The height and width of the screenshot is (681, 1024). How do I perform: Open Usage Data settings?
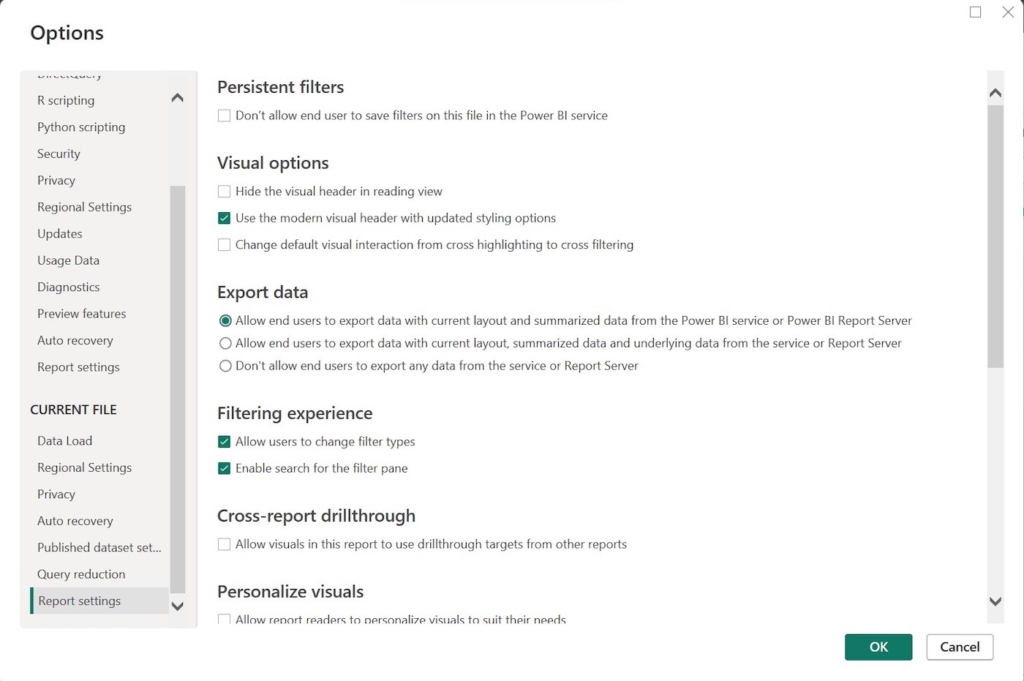click(x=67, y=260)
